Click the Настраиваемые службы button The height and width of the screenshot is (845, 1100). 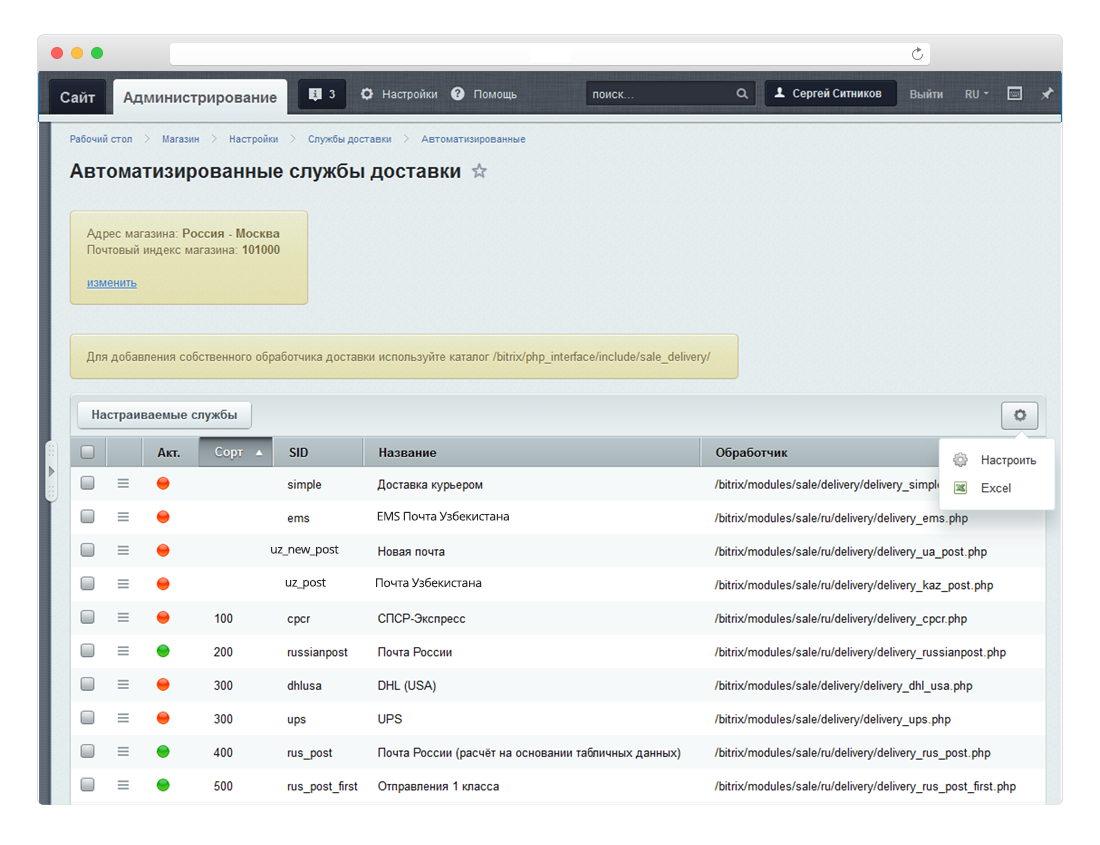[164, 415]
